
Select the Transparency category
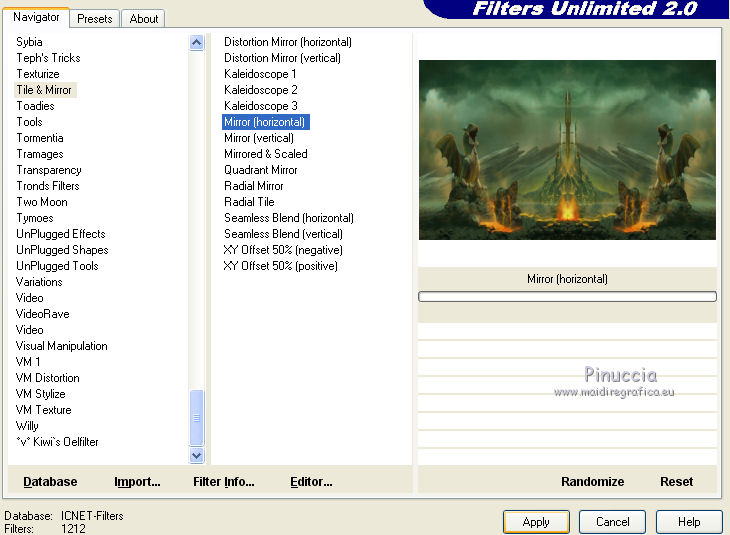[x=49, y=170]
